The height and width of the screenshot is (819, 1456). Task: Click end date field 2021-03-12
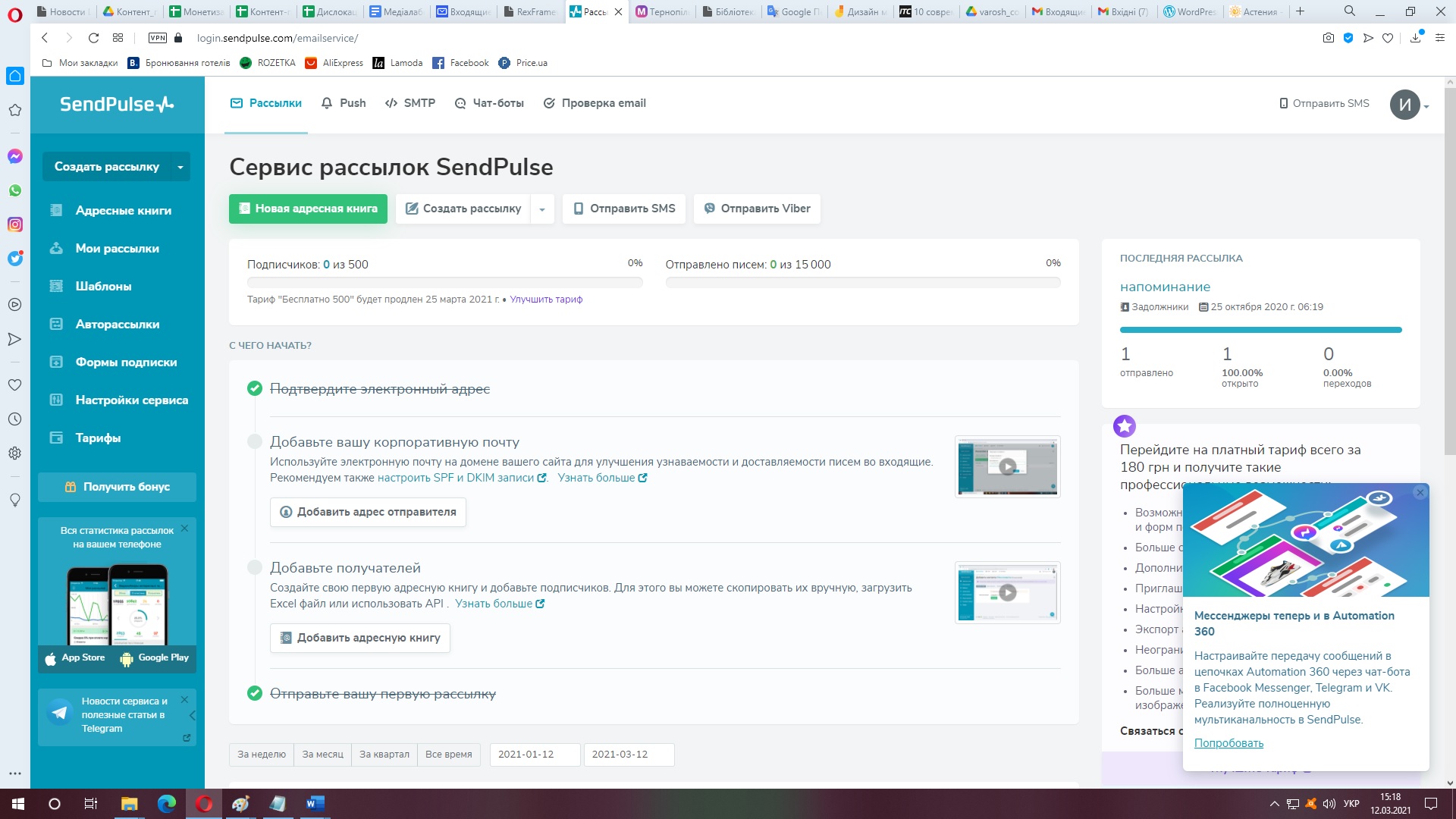click(x=629, y=755)
